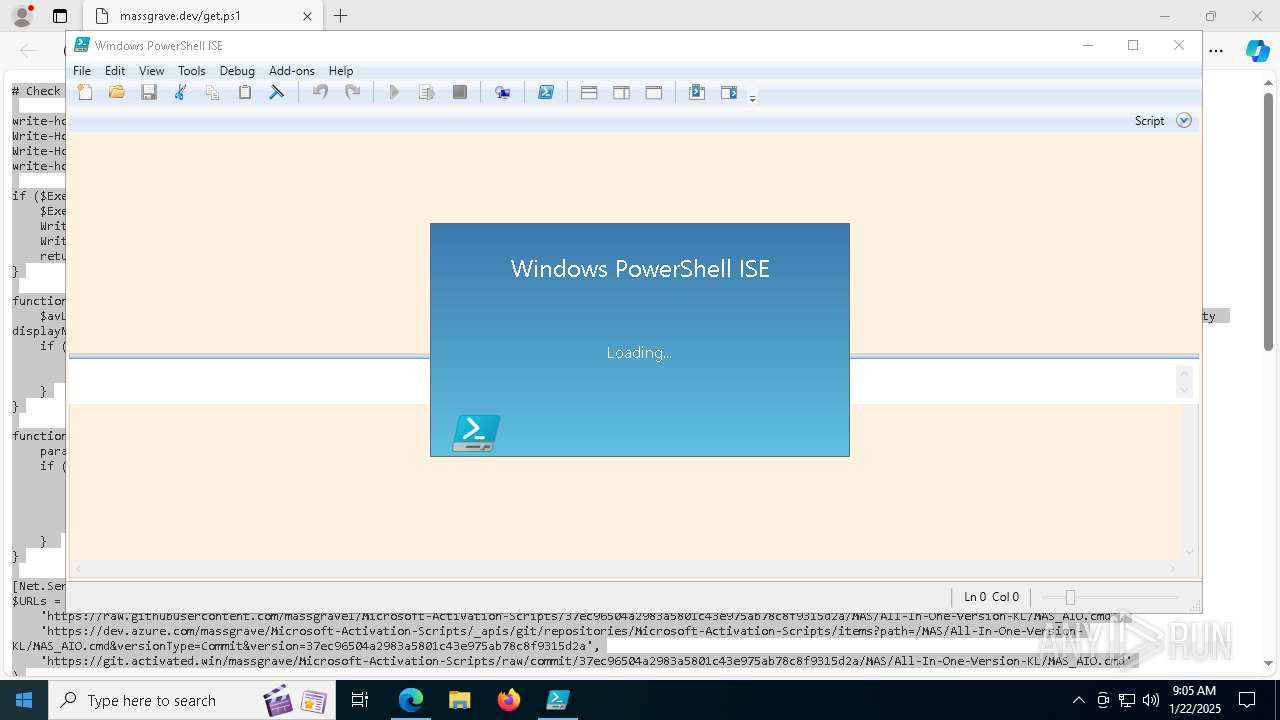Click the Edge page scroll down arrow

[x=1268, y=663]
